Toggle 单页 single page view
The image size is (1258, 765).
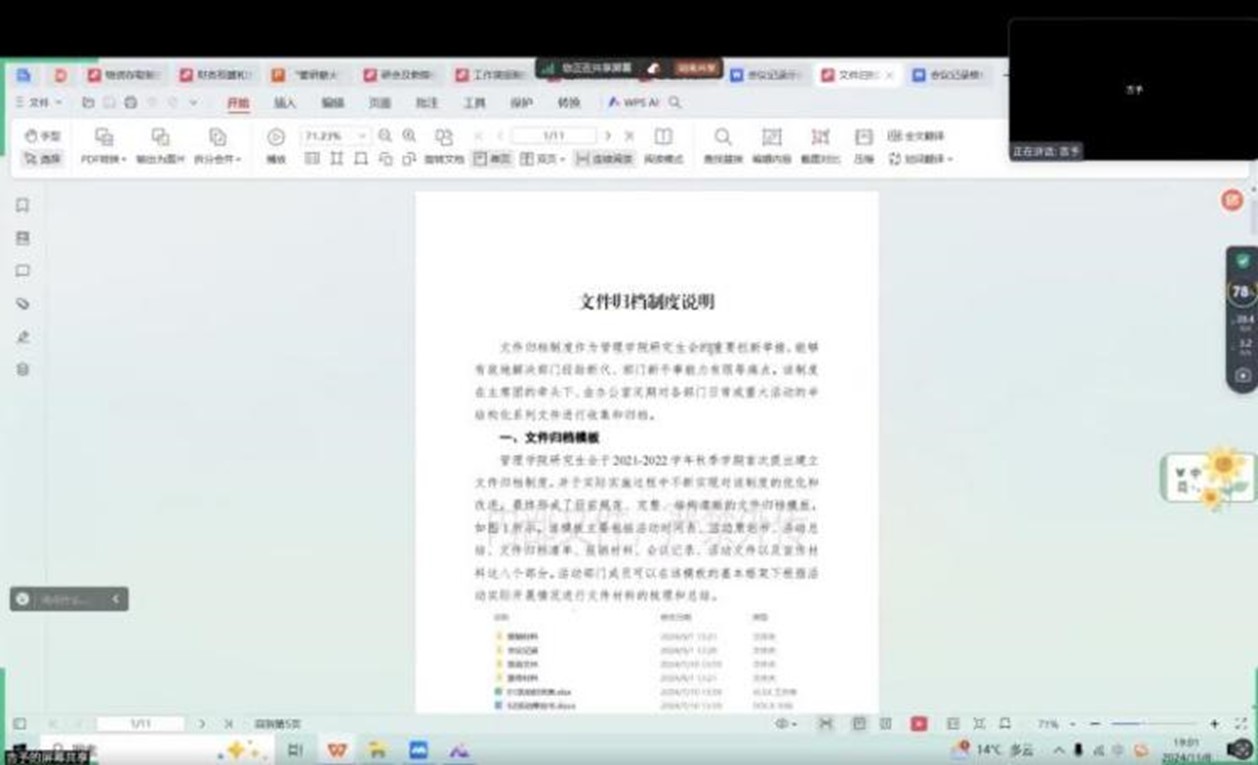tap(491, 159)
